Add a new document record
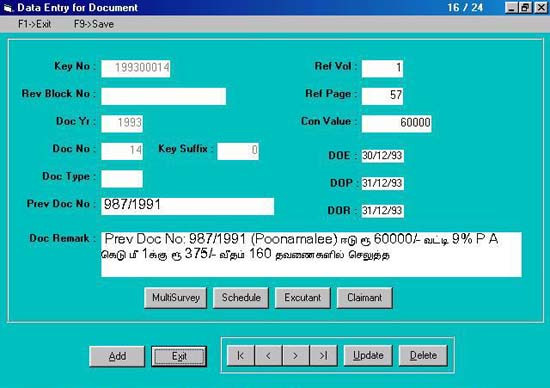The height and width of the screenshot is (388, 550). pos(117,356)
